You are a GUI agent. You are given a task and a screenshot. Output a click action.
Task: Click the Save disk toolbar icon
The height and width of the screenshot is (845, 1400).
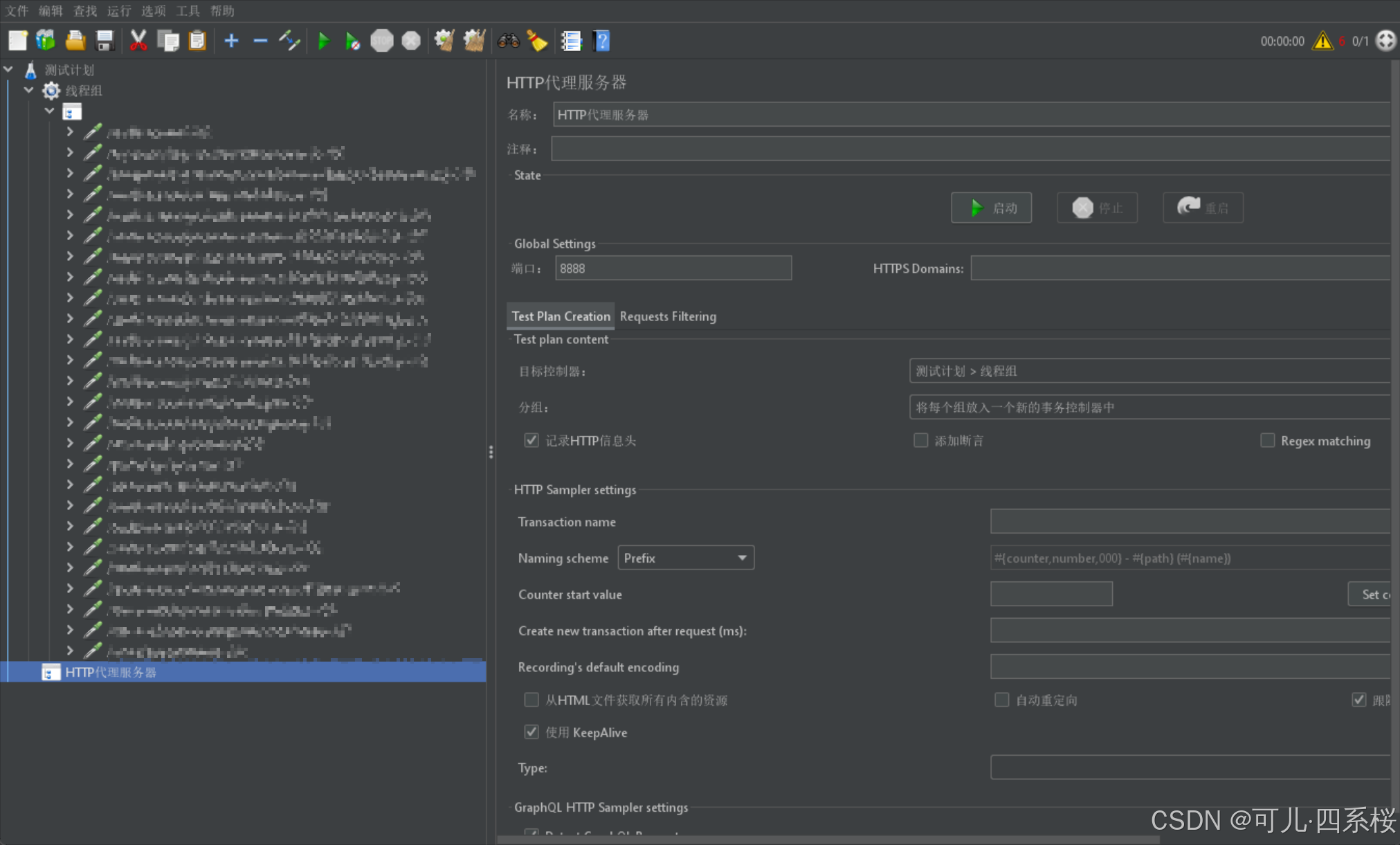point(104,41)
